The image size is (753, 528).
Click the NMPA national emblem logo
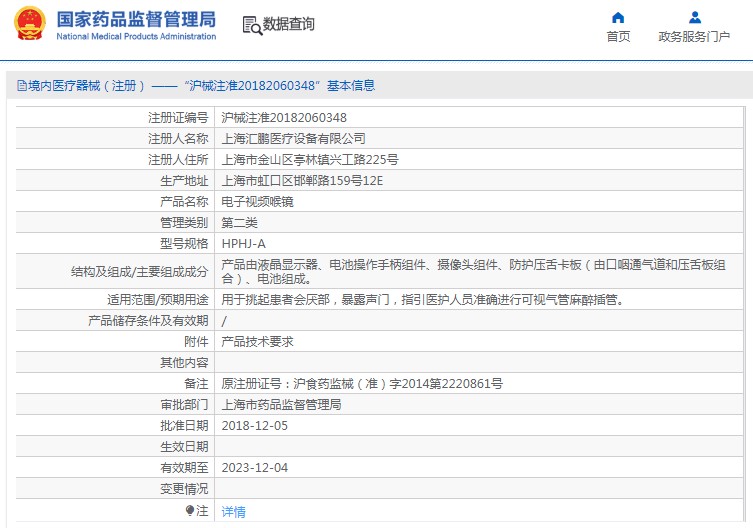click(29, 25)
